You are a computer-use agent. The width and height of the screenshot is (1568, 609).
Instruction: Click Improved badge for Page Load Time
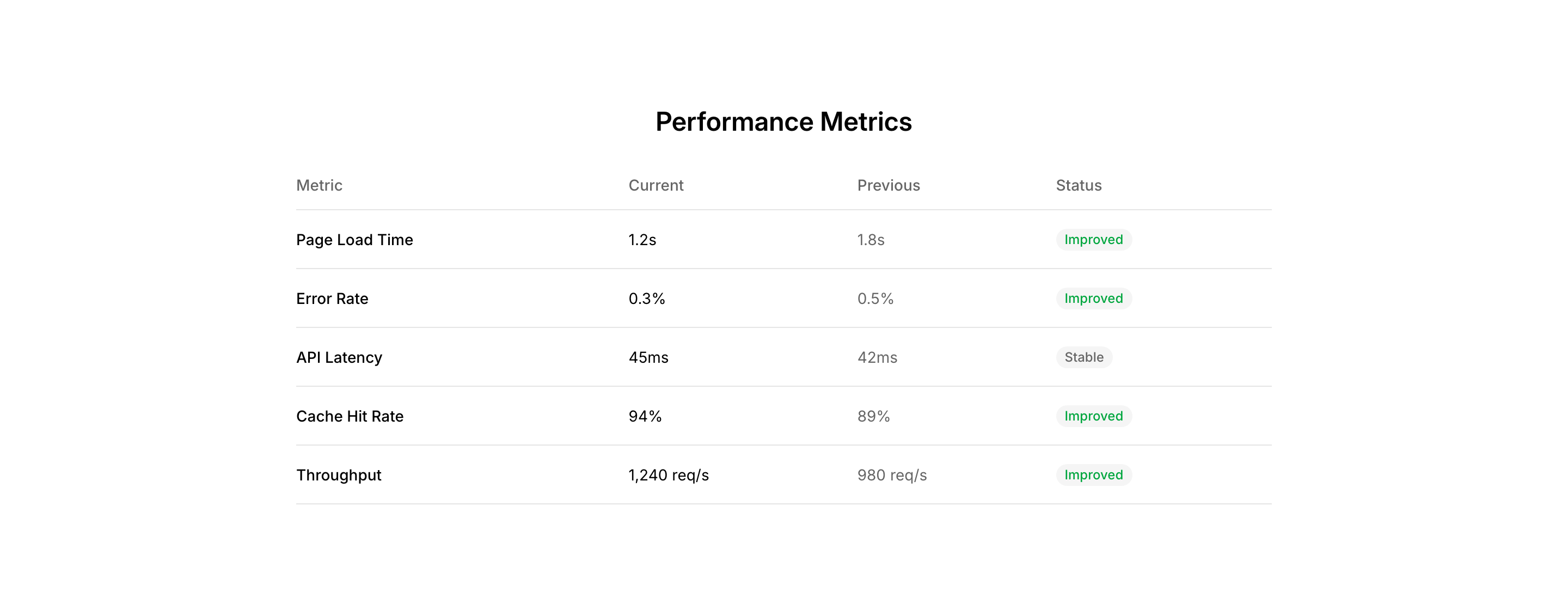tap(1093, 240)
